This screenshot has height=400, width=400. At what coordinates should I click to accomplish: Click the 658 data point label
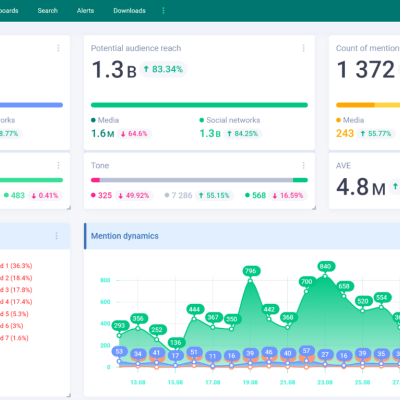tap(344, 286)
